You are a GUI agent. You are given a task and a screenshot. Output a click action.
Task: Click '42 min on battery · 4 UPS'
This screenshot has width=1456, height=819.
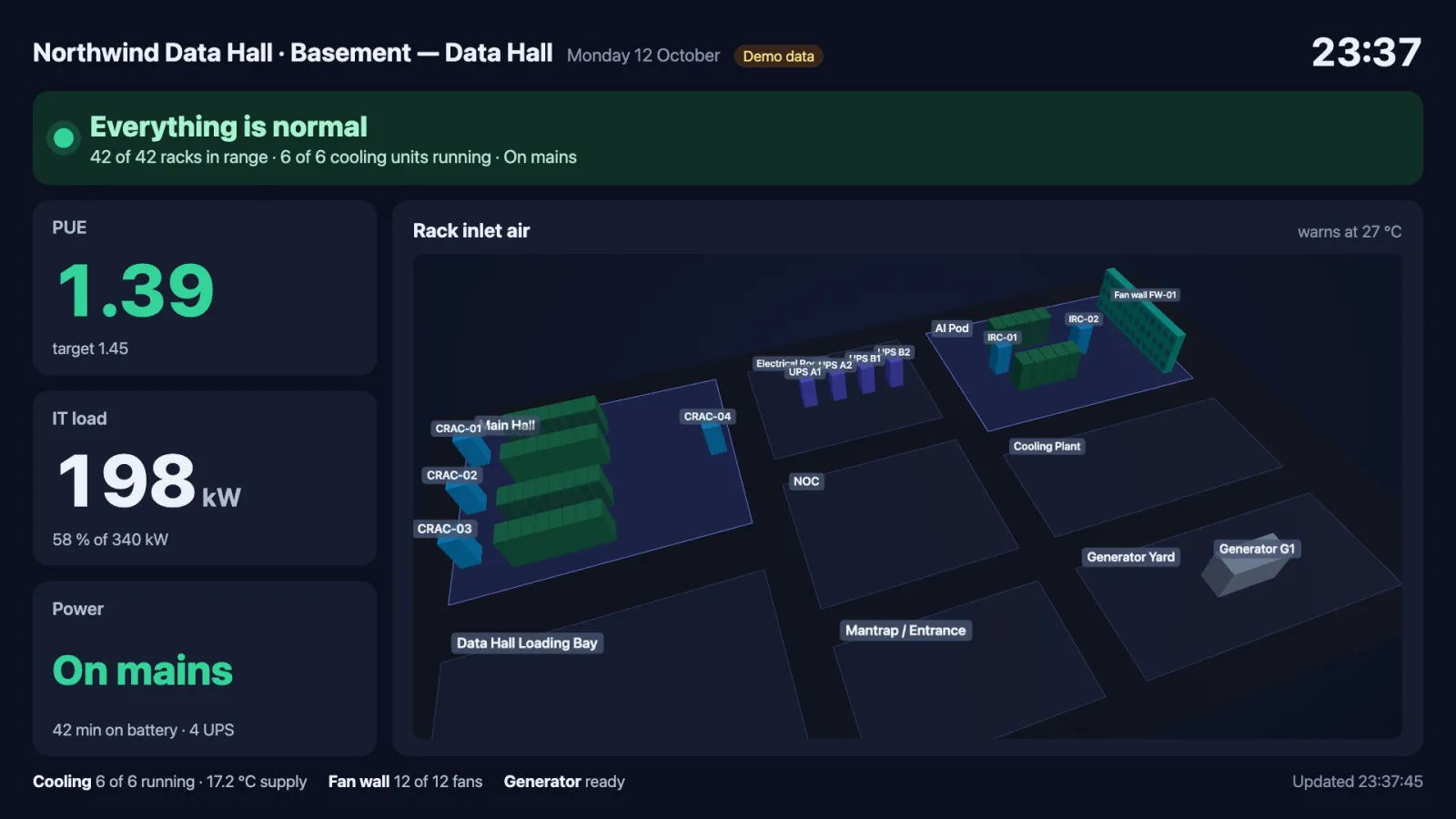tap(143, 730)
